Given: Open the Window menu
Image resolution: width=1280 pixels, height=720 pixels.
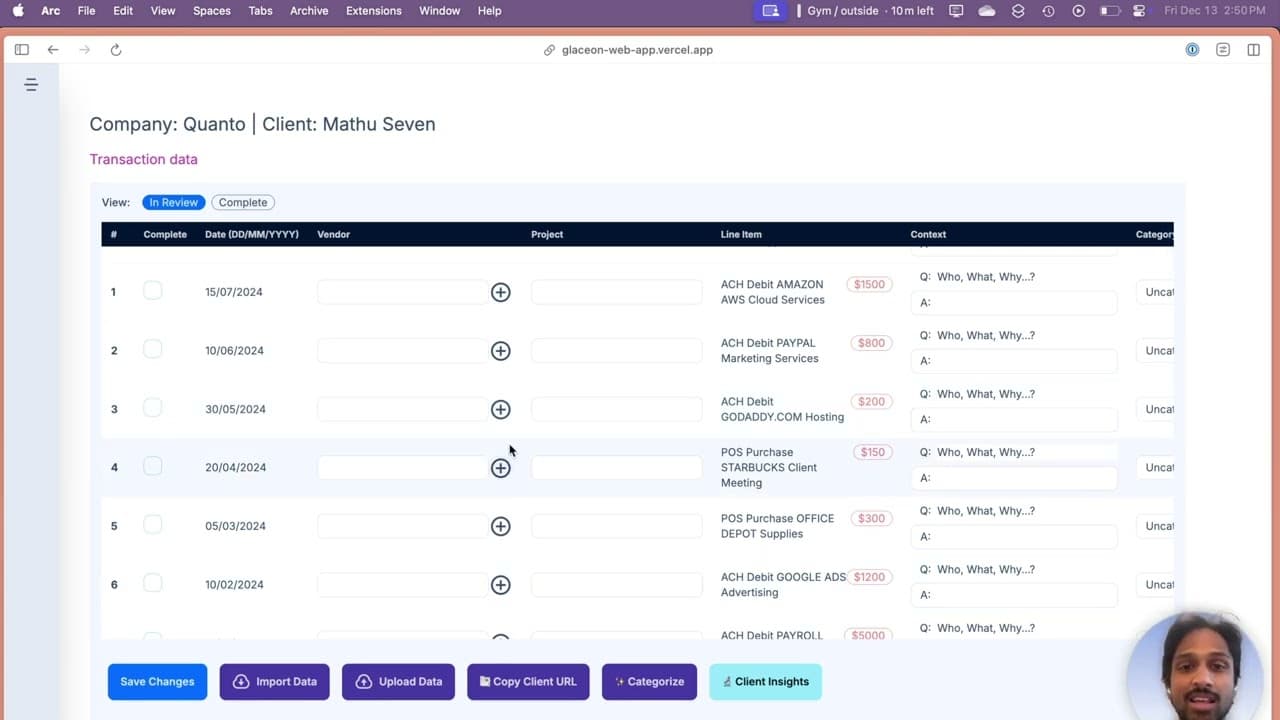Looking at the screenshot, I should click(x=440, y=11).
